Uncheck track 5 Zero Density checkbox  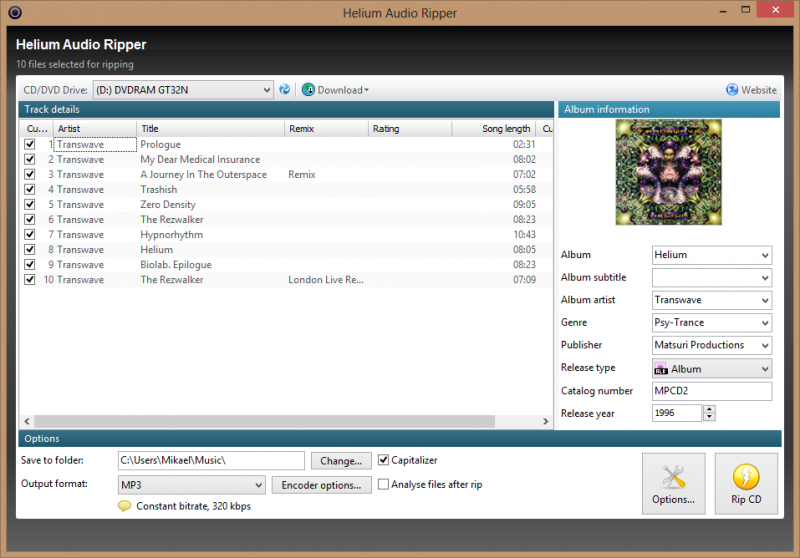click(30, 205)
